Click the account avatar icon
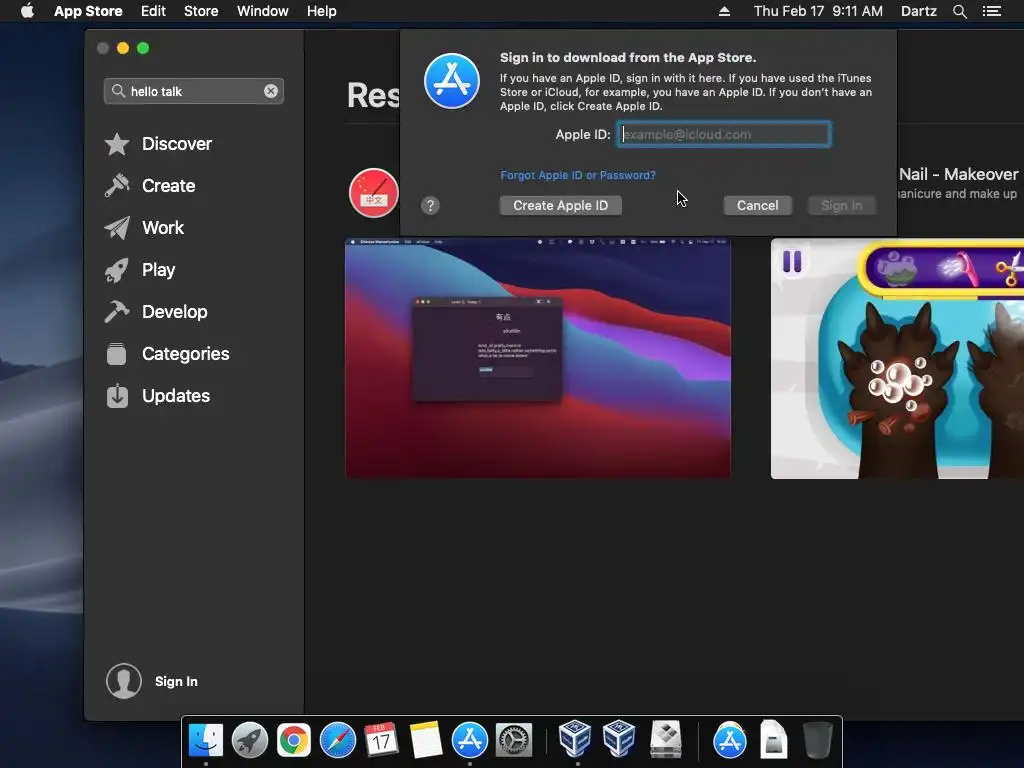 tap(124, 681)
